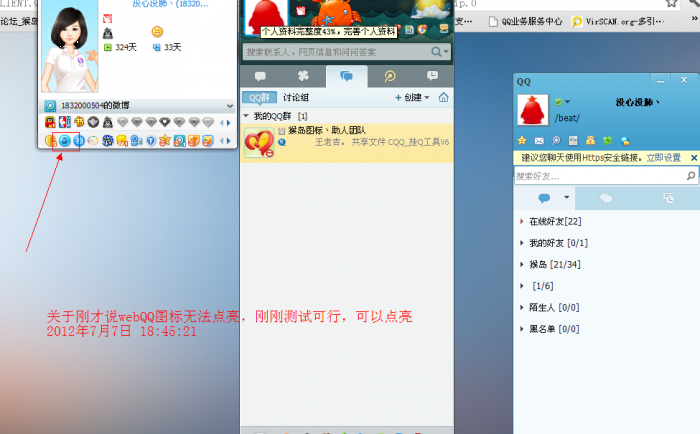Select the groups tab with the double speech bubbles

coord(346,76)
